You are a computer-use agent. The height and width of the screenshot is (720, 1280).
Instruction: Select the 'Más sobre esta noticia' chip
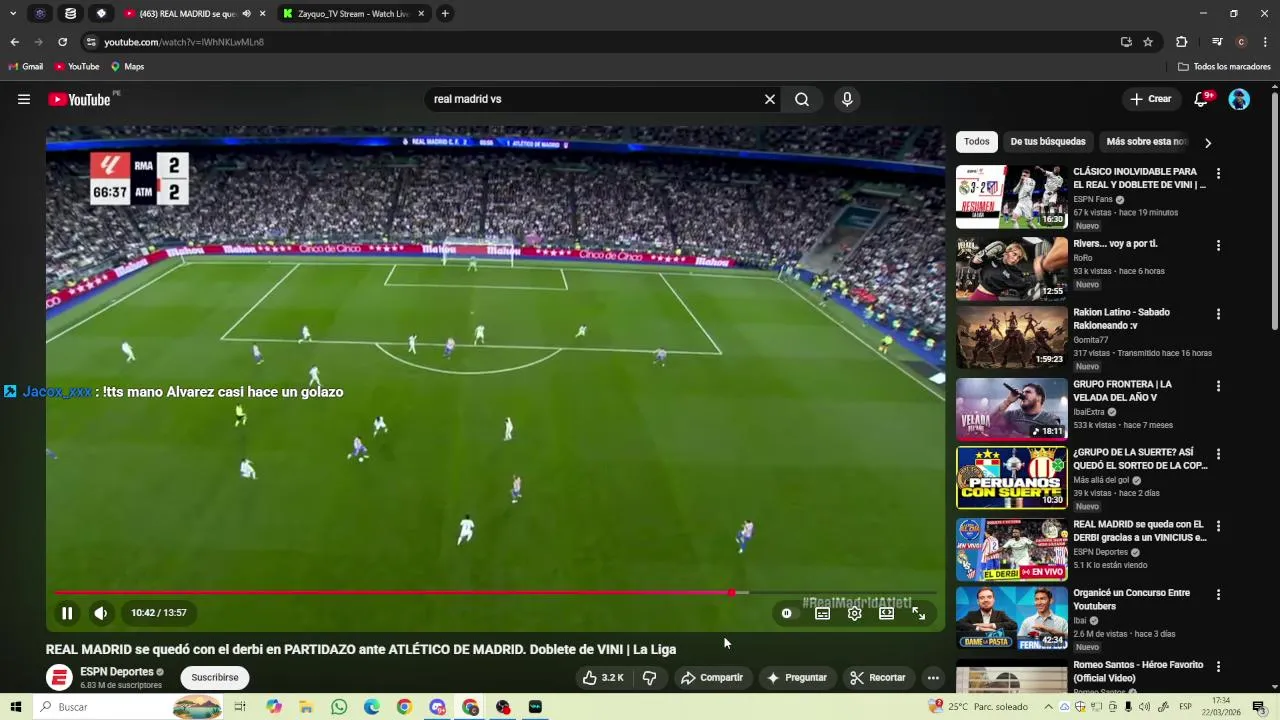pos(1146,142)
